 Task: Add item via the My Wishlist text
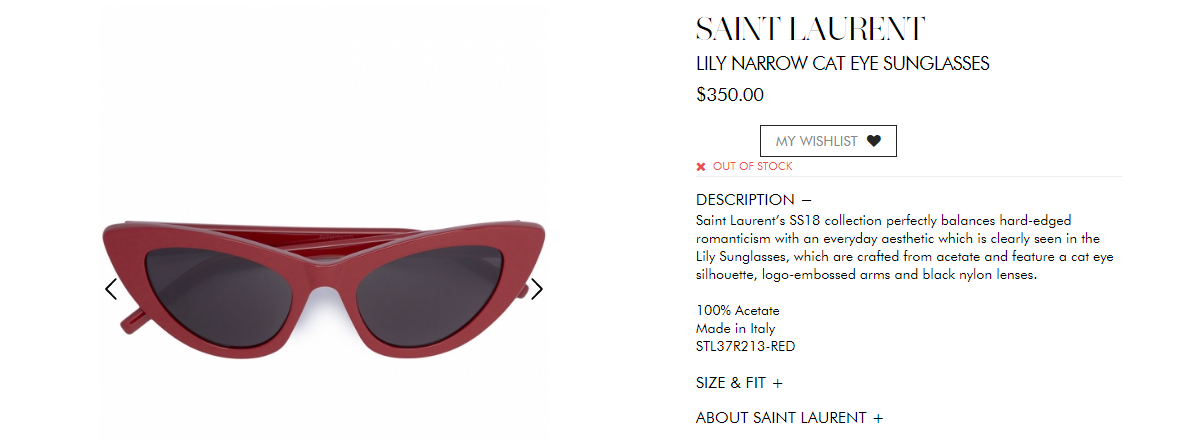click(817, 141)
